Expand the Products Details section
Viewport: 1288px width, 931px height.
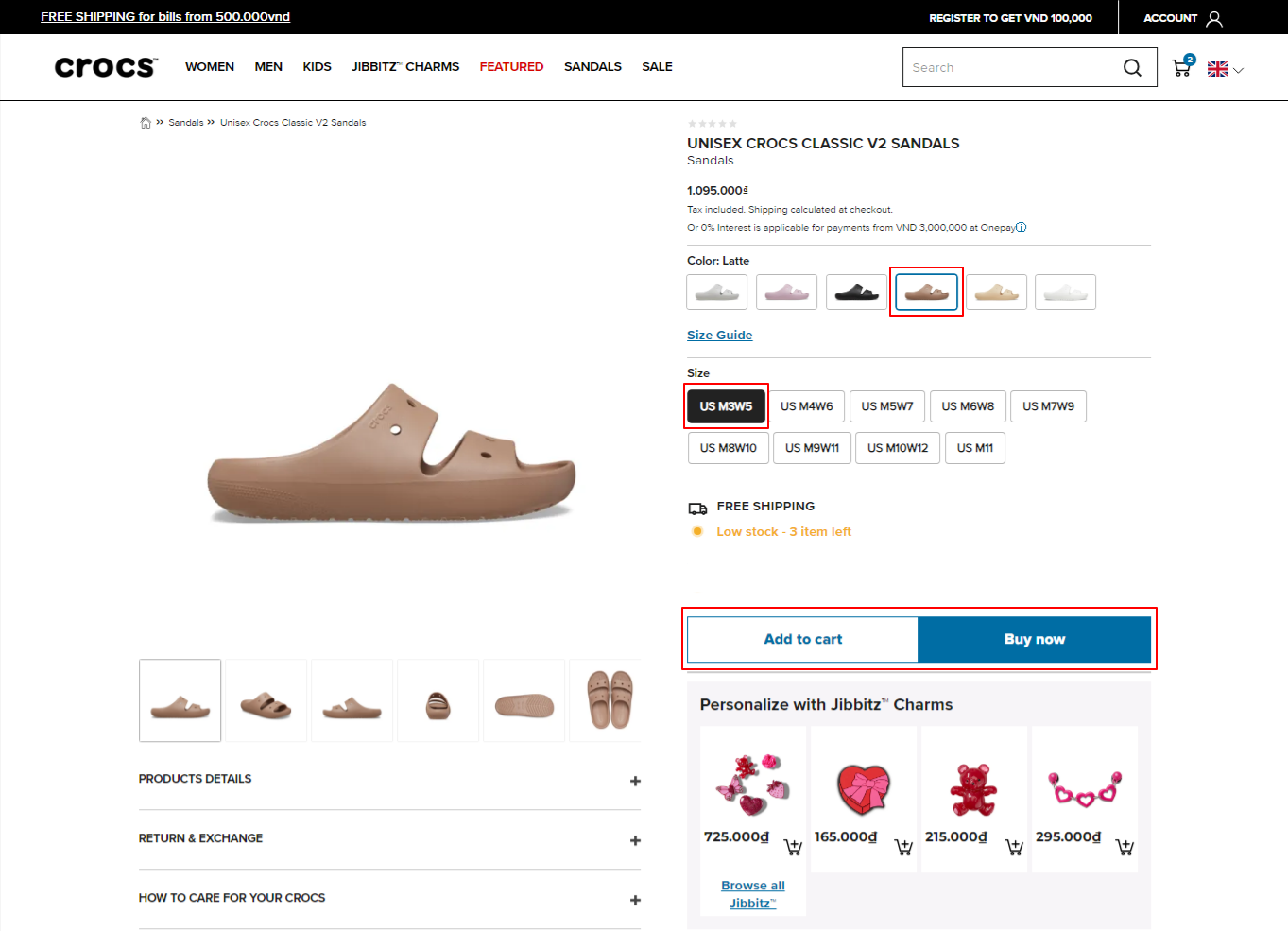pyautogui.click(x=389, y=780)
